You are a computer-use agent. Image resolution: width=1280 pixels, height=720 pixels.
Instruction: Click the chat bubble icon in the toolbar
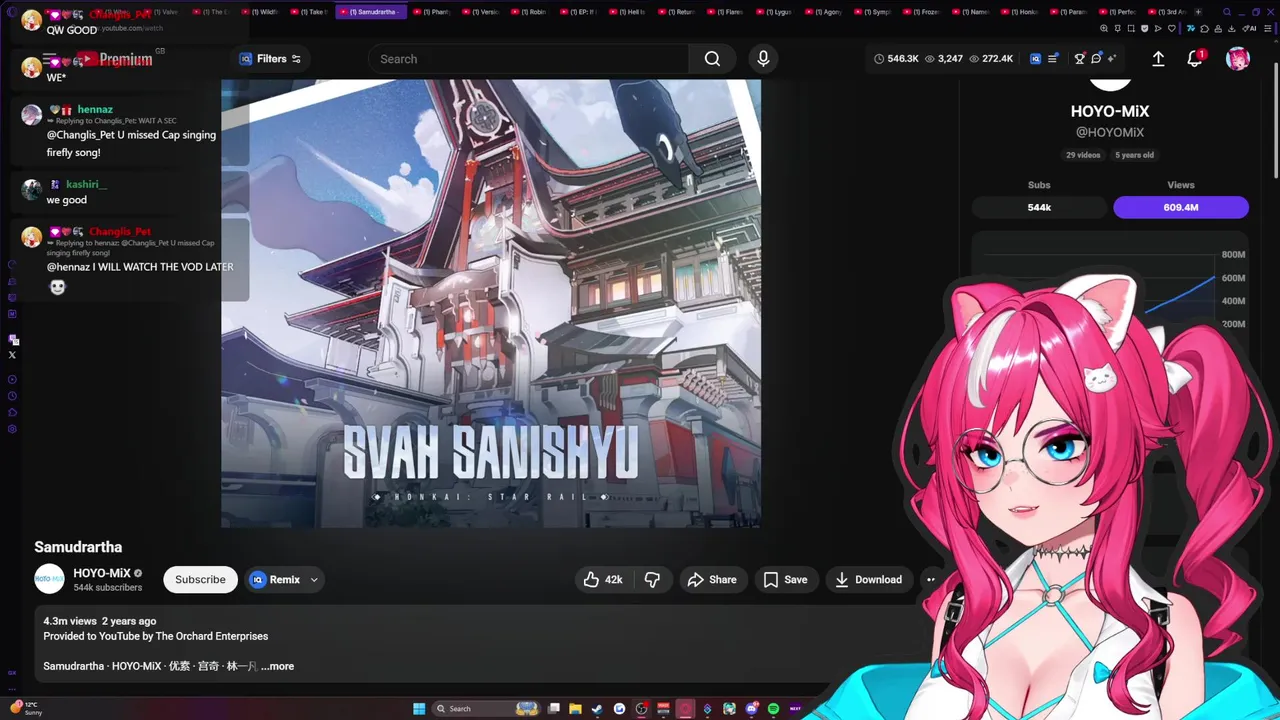(1096, 59)
